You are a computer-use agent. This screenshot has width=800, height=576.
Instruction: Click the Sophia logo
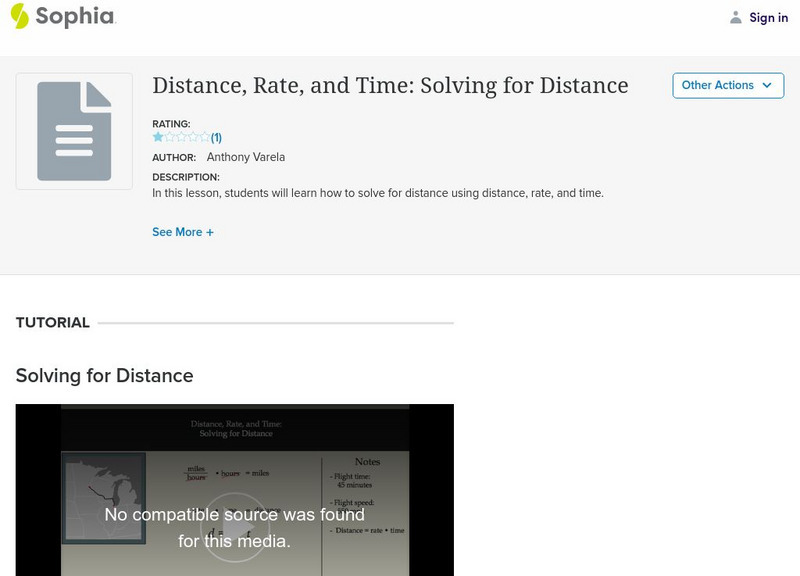63,16
